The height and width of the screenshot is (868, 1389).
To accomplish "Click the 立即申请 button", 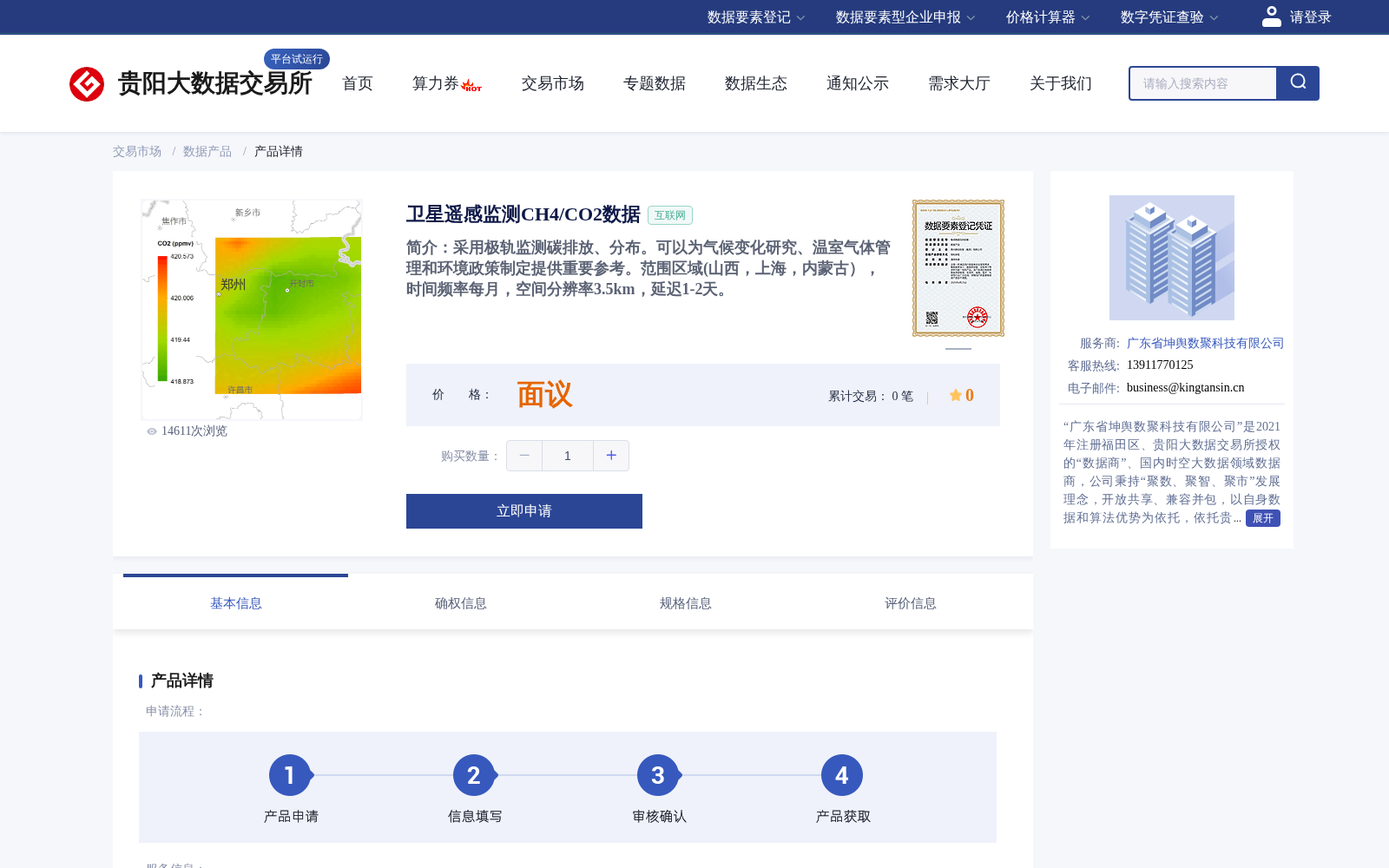I will (524, 511).
